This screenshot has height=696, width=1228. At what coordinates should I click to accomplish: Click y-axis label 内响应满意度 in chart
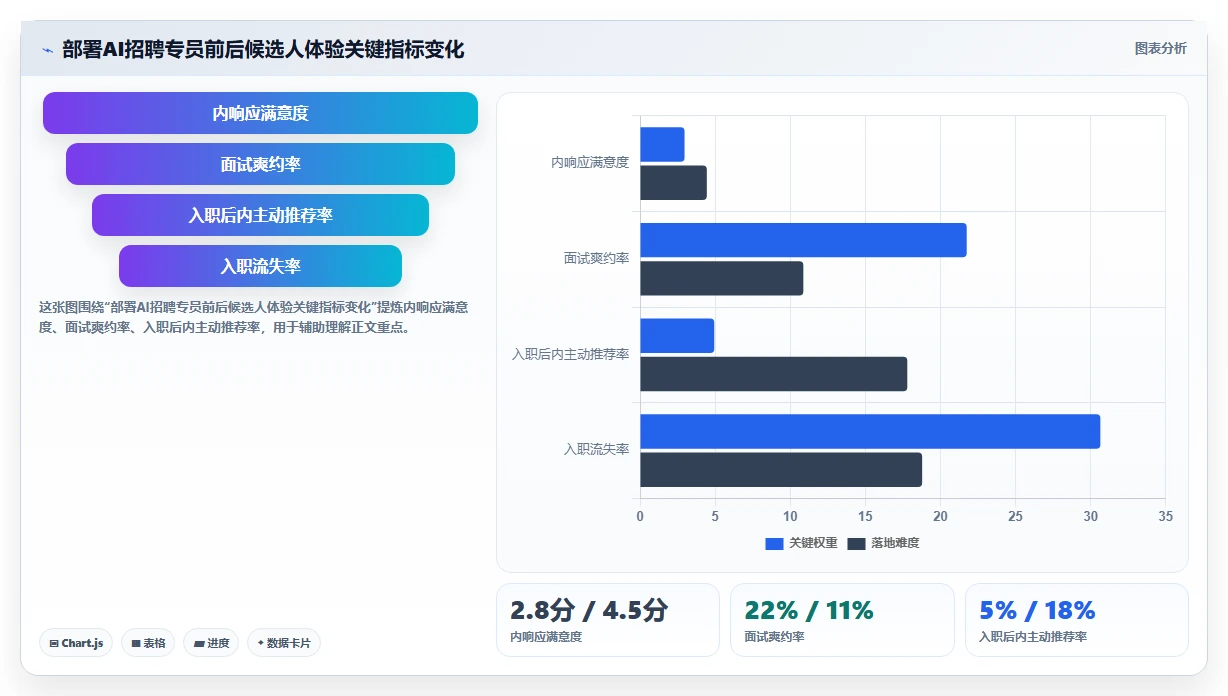pos(590,162)
